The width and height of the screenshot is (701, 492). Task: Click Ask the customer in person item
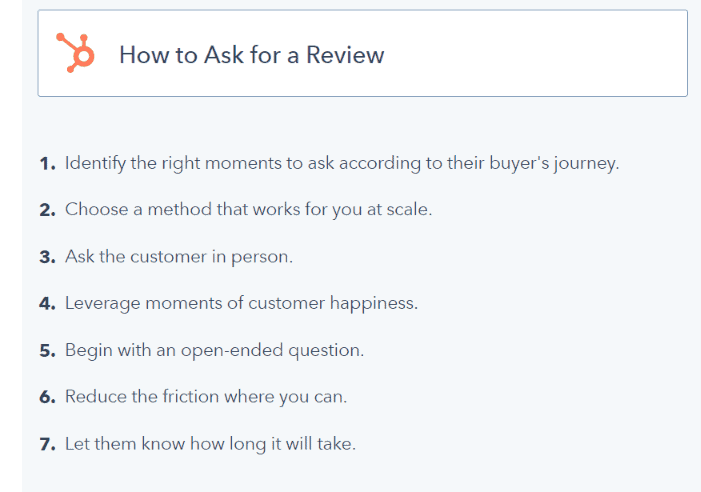[x=179, y=257]
